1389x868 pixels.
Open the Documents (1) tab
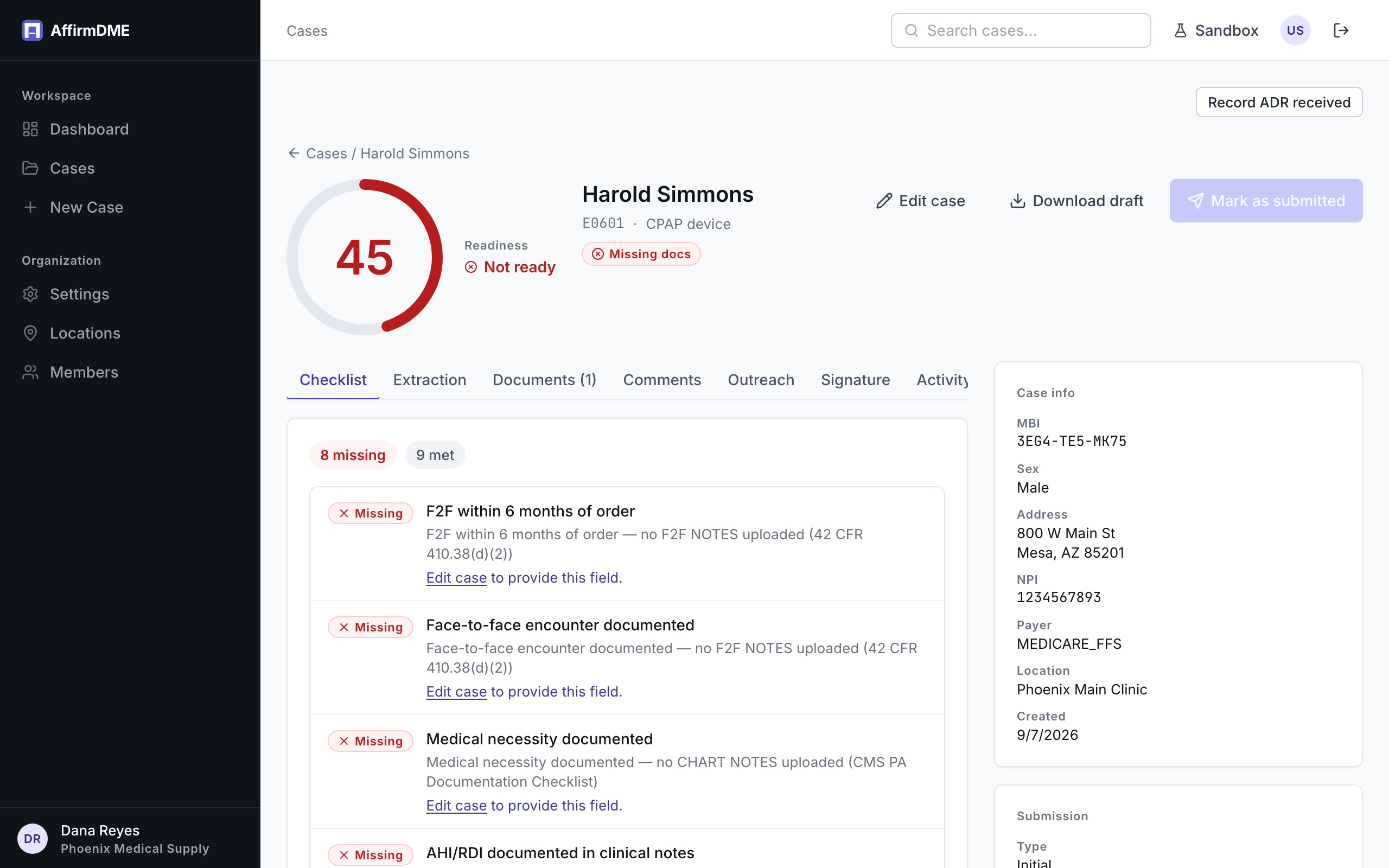544,380
